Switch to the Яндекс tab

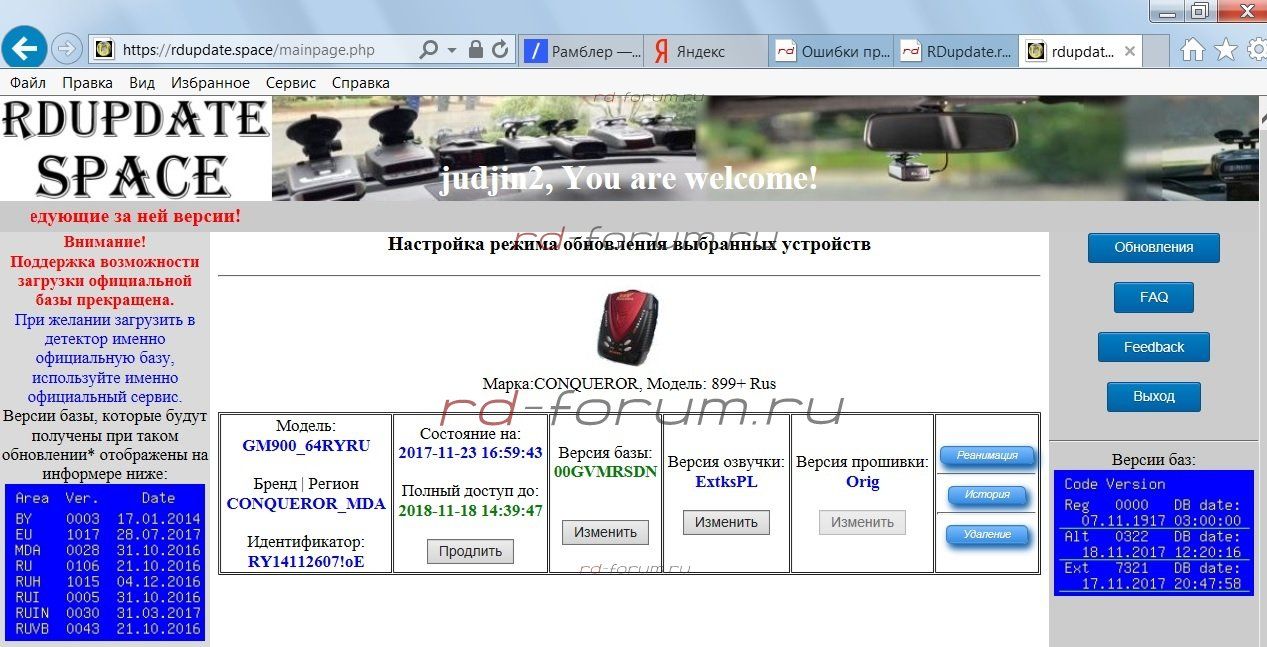706,51
